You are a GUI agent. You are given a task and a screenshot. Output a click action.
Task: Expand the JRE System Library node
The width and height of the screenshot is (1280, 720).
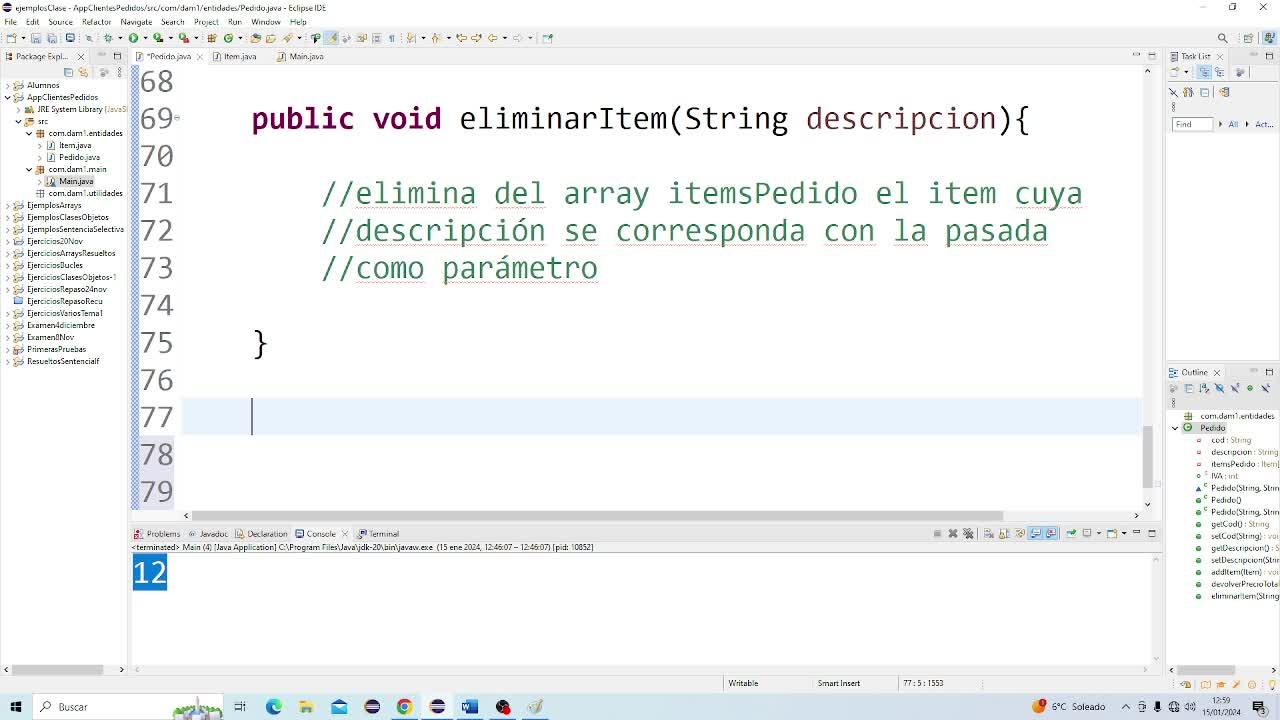(x=18, y=109)
